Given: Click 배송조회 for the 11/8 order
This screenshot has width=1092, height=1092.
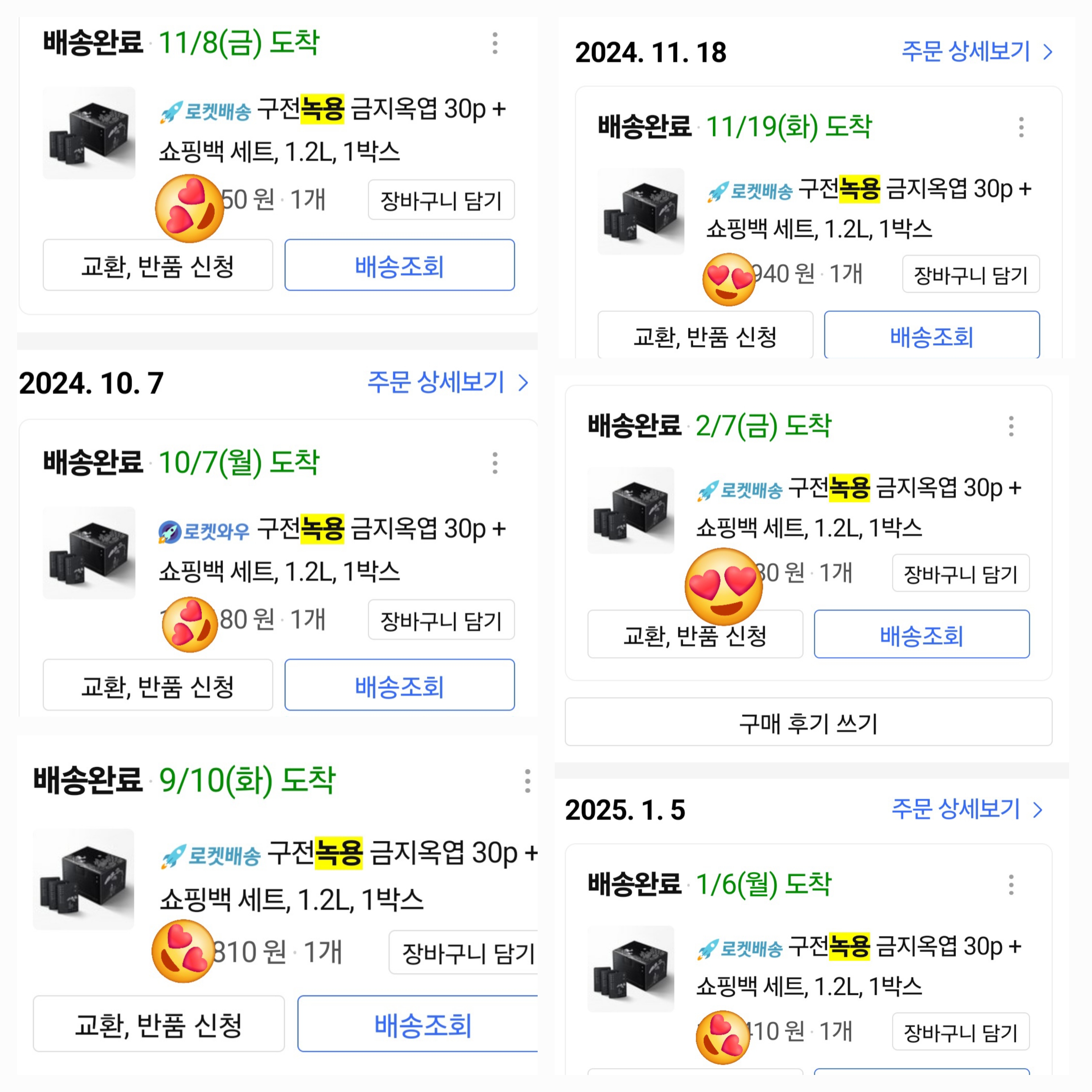Looking at the screenshot, I should click(x=399, y=265).
